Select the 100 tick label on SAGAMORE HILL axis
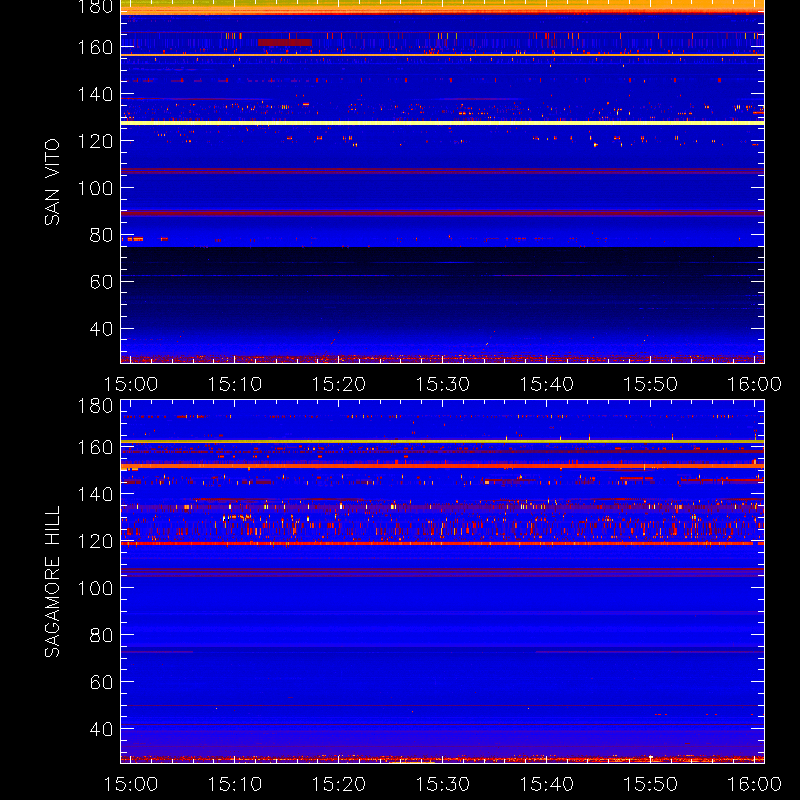The width and height of the screenshot is (800, 800). click(x=95, y=588)
